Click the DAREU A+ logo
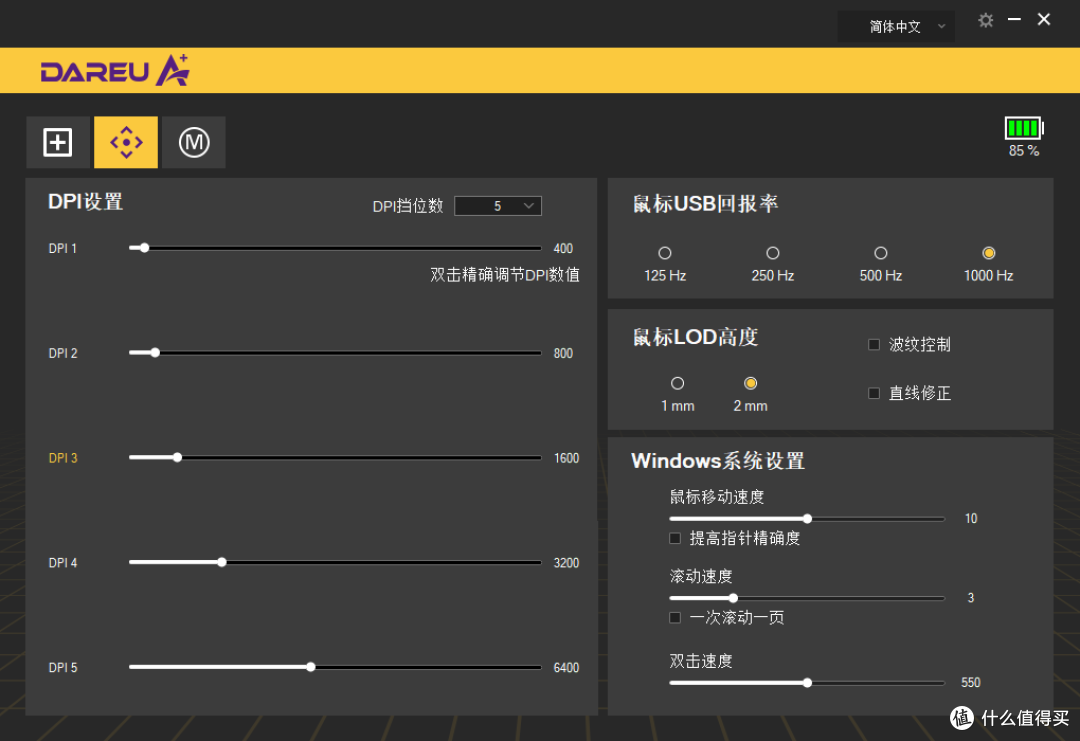This screenshot has width=1080, height=741. tap(115, 70)
